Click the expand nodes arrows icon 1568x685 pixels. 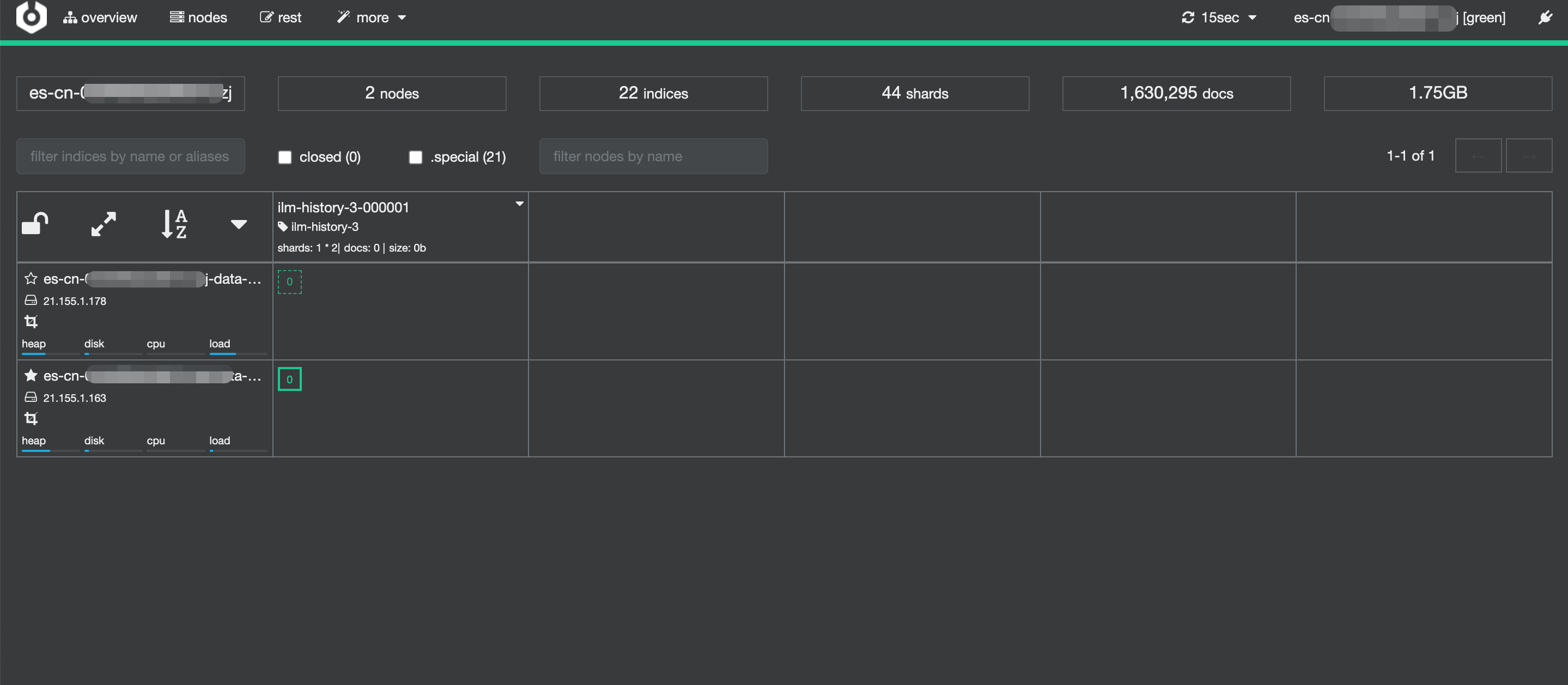coord(104,223)
